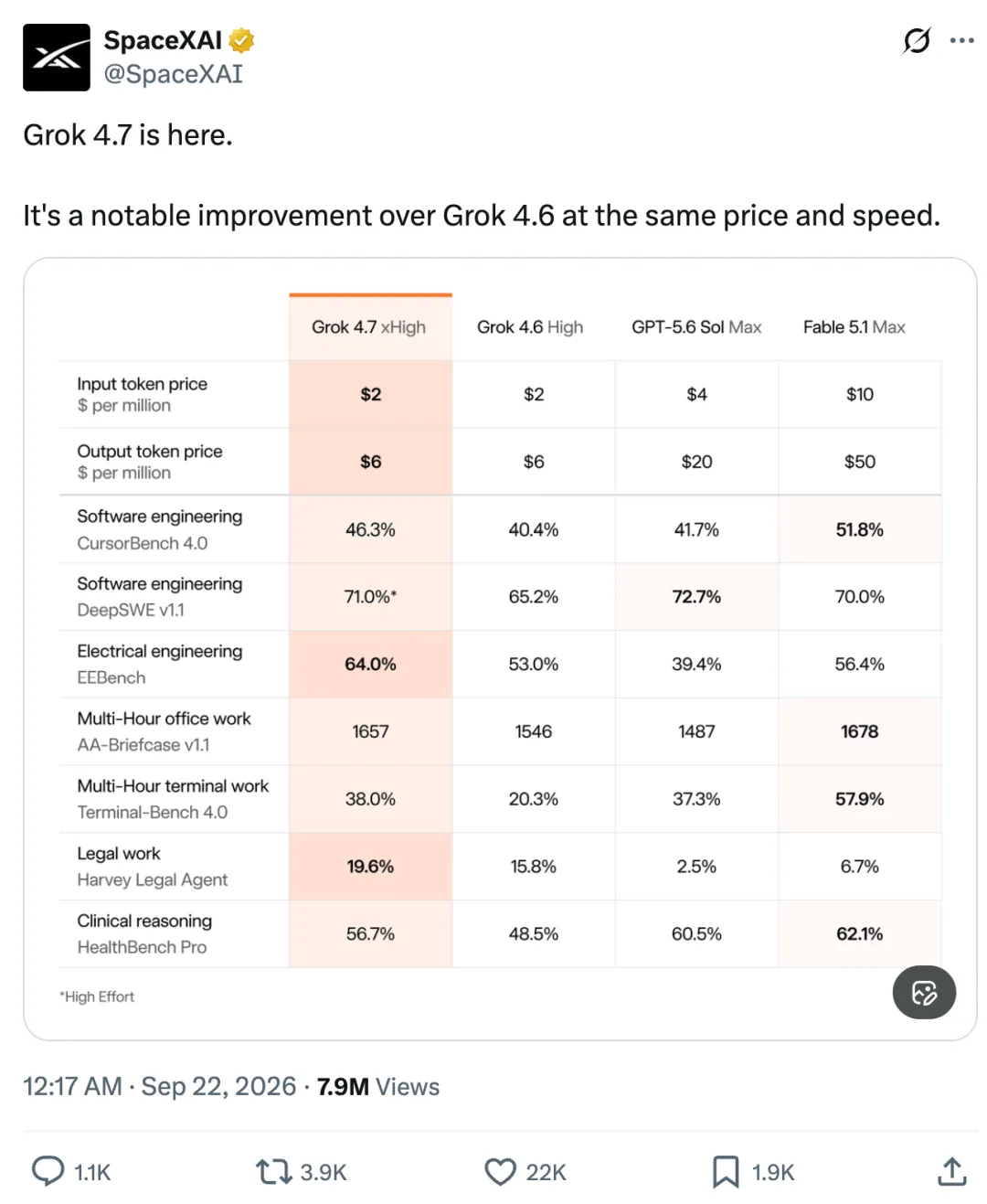Like the post with the heart icon
The width and height of the screenshot is (987, 1204).
pyautogui.click(x=500, y=1171)
